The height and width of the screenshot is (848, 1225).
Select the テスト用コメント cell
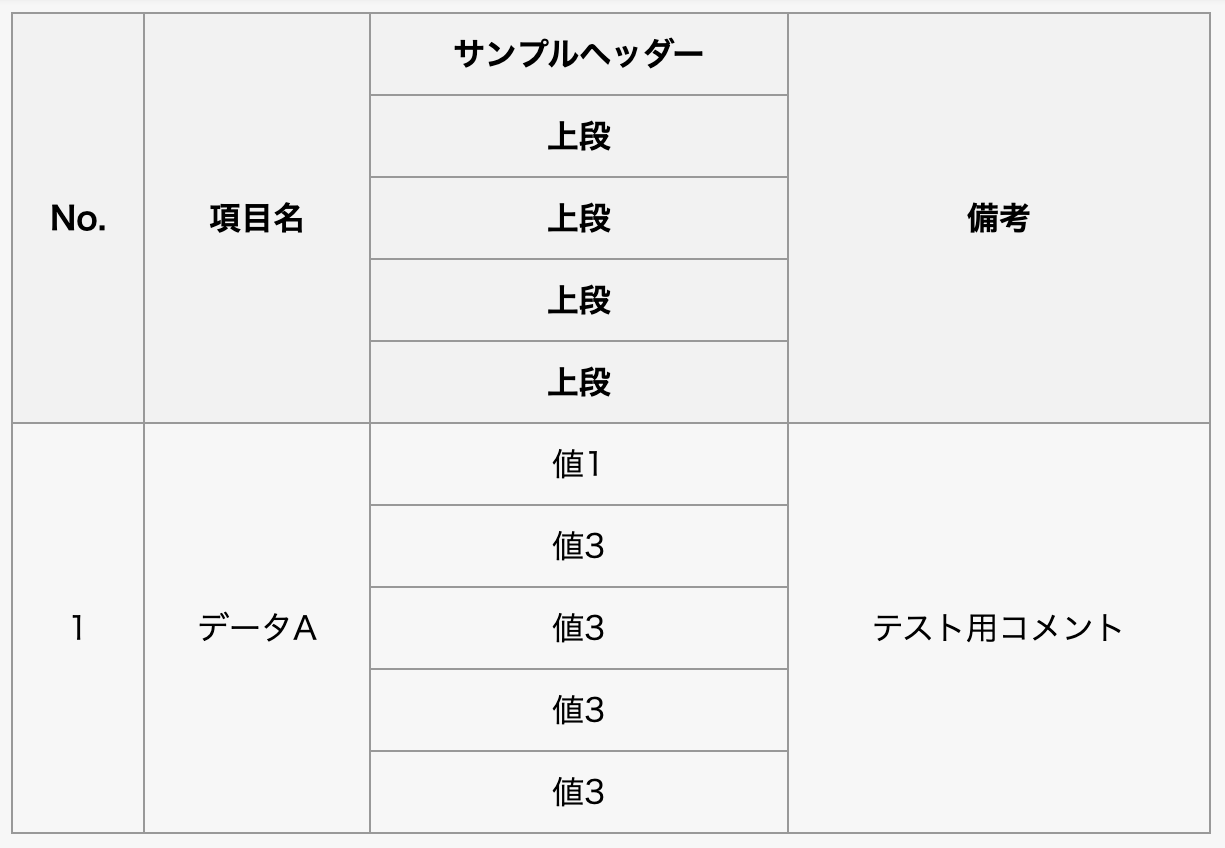(998, 628)
